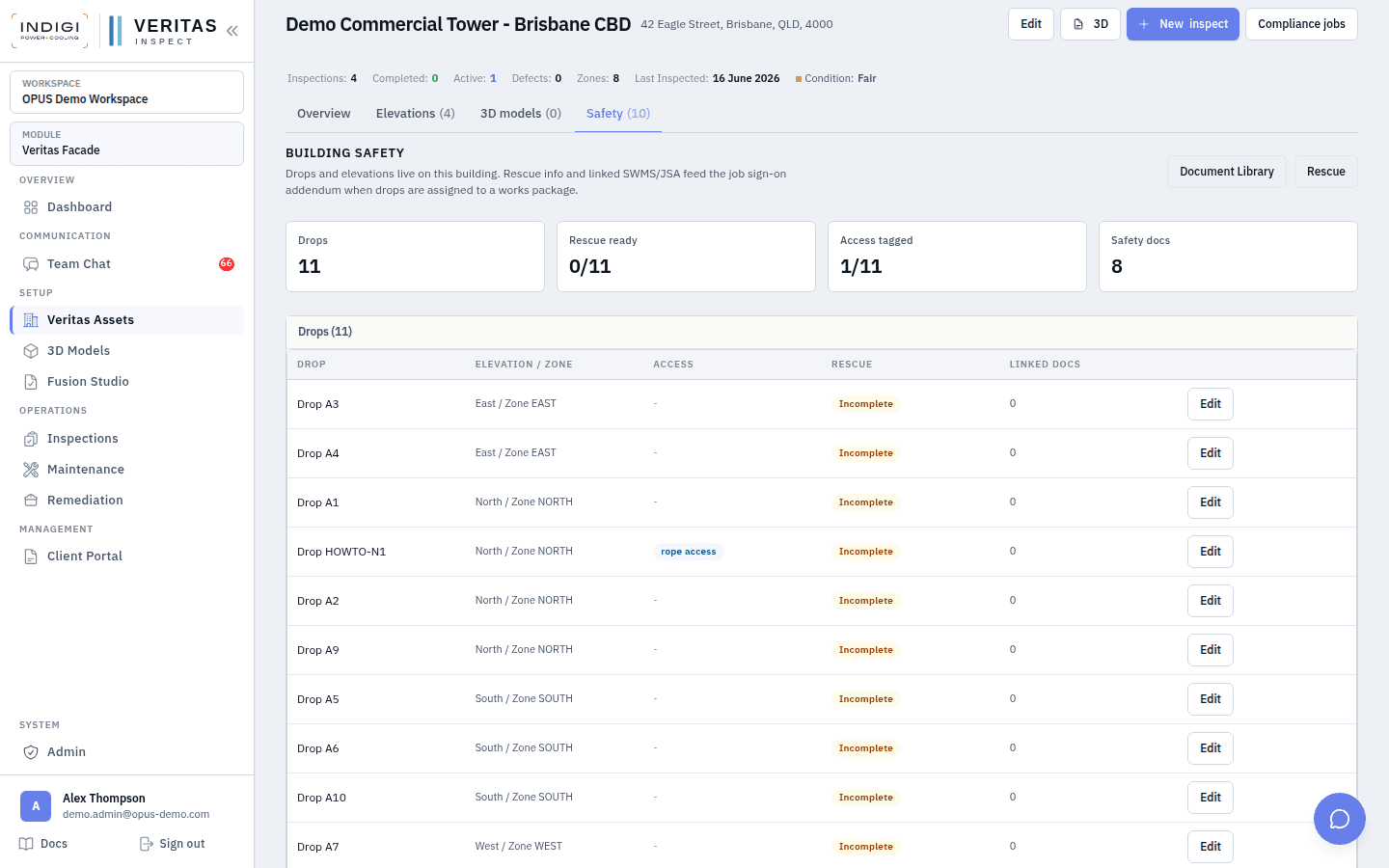Select the Safety (10) tab

(618, 114)
